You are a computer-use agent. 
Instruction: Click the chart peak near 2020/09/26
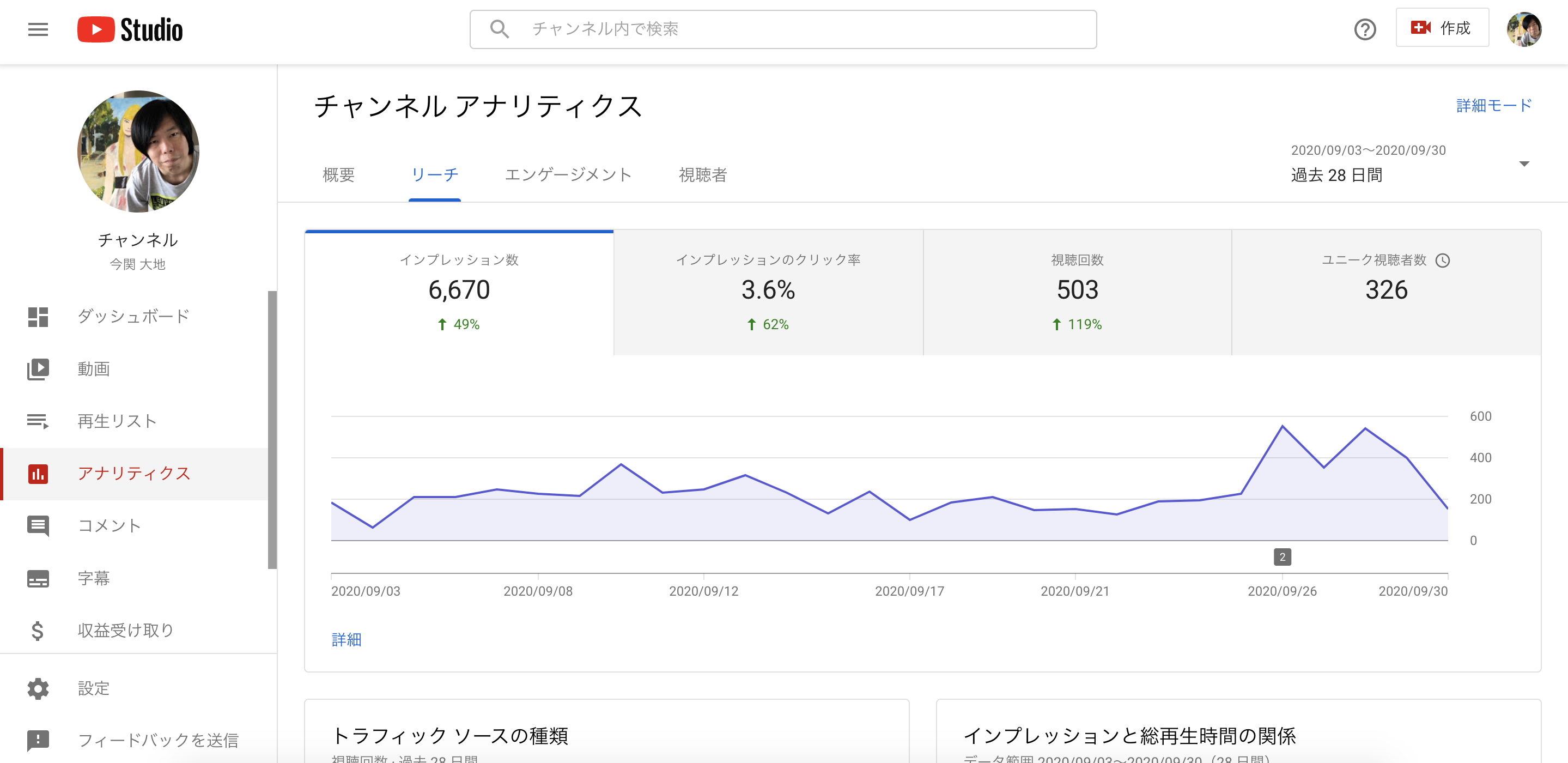click(1283, 426)
